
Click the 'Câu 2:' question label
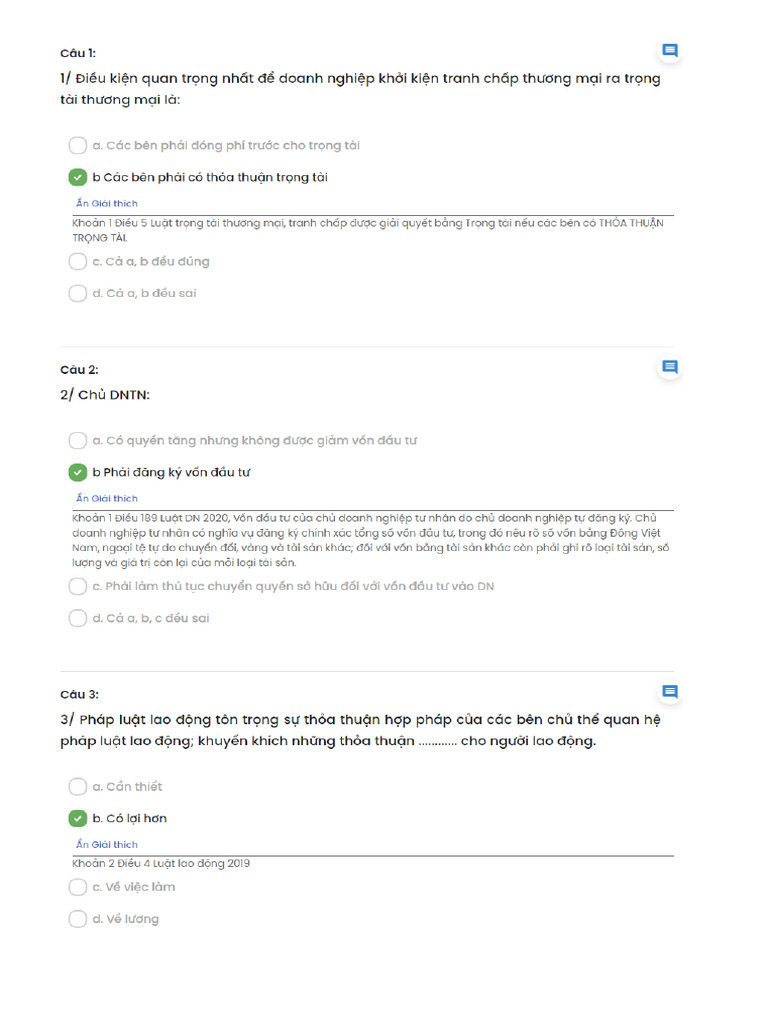coord(79,370)
